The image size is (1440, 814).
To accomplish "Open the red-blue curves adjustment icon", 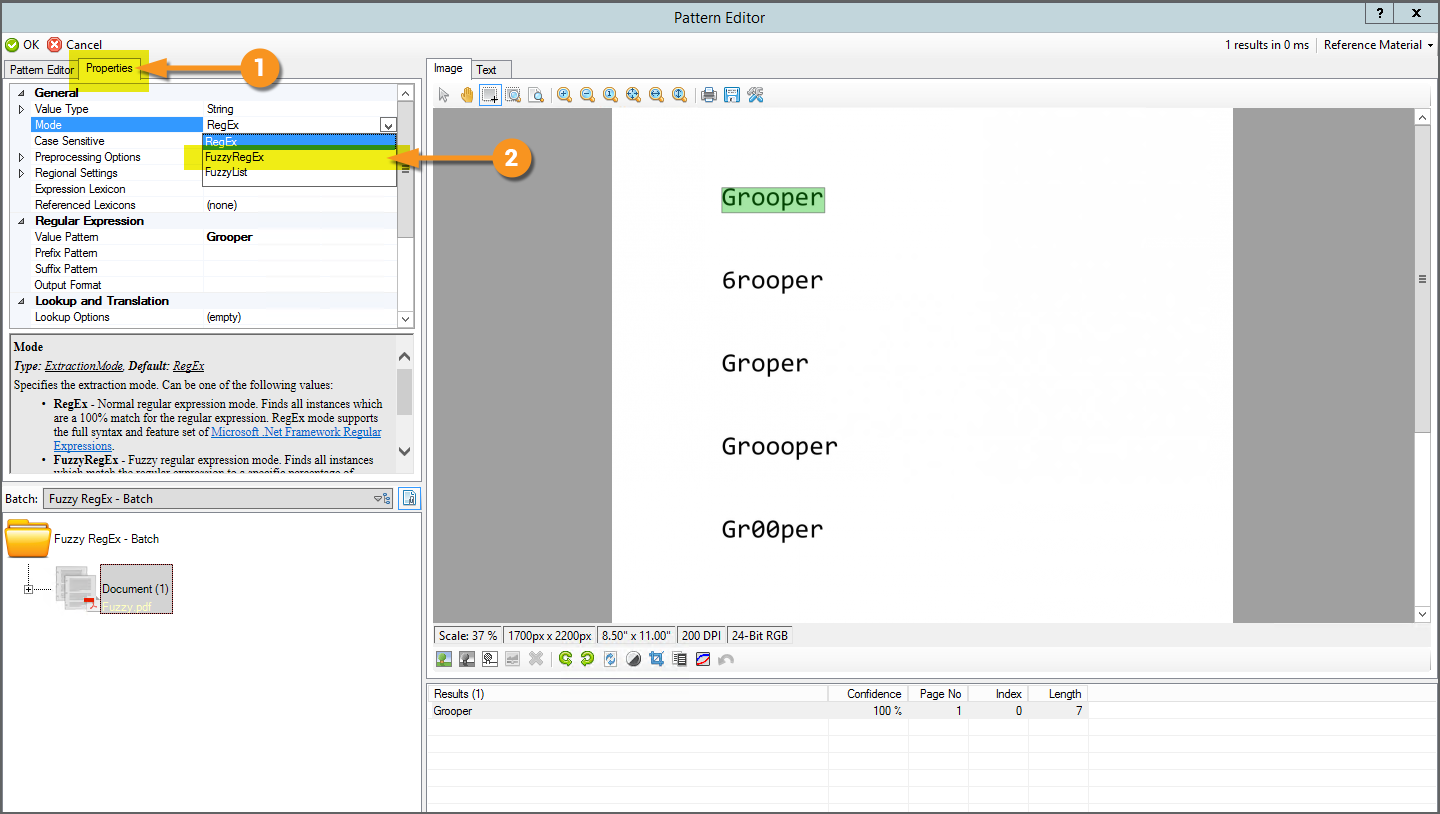I will coord(703,659).
